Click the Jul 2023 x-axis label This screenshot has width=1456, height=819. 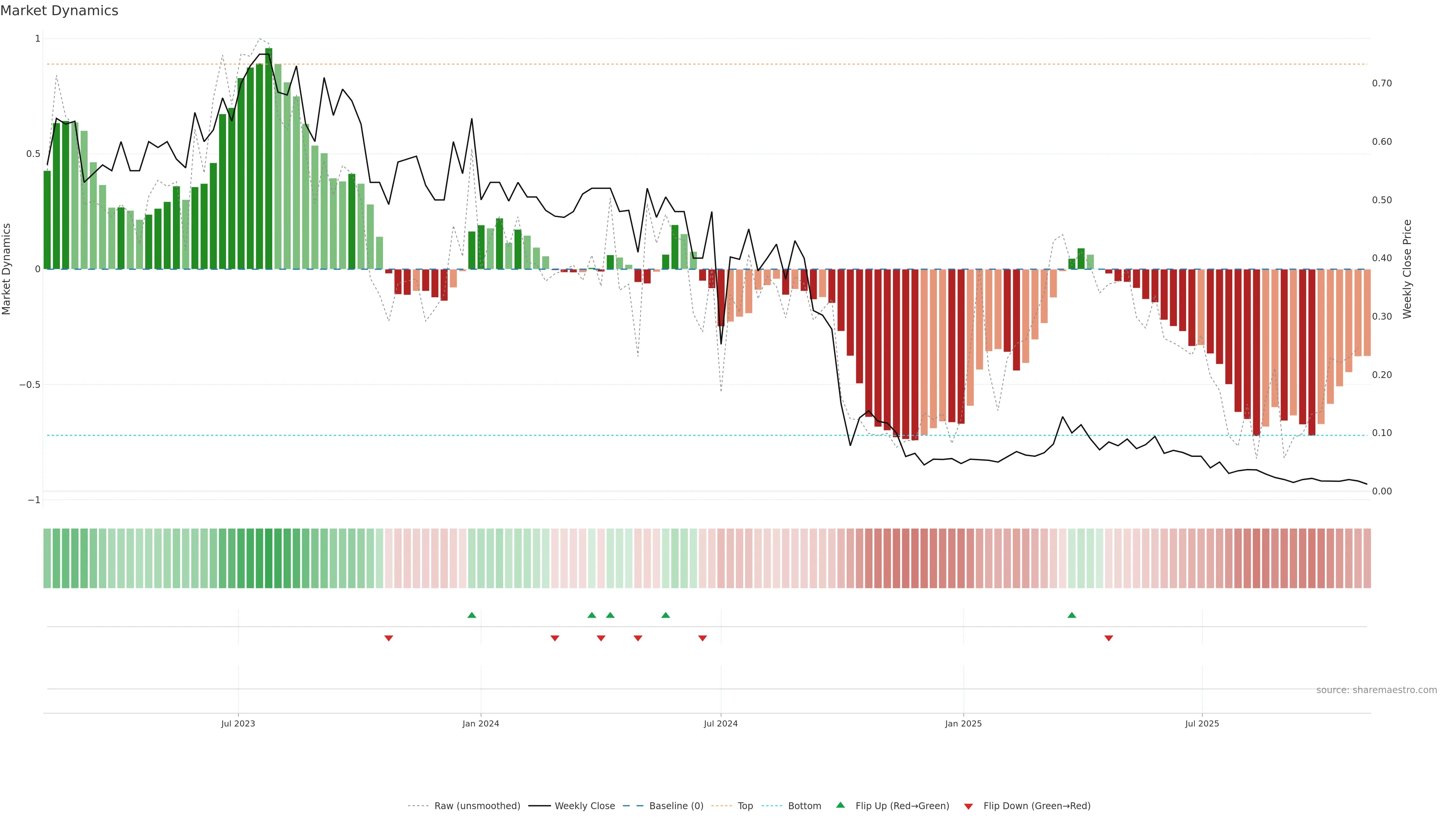pos(238,723)
